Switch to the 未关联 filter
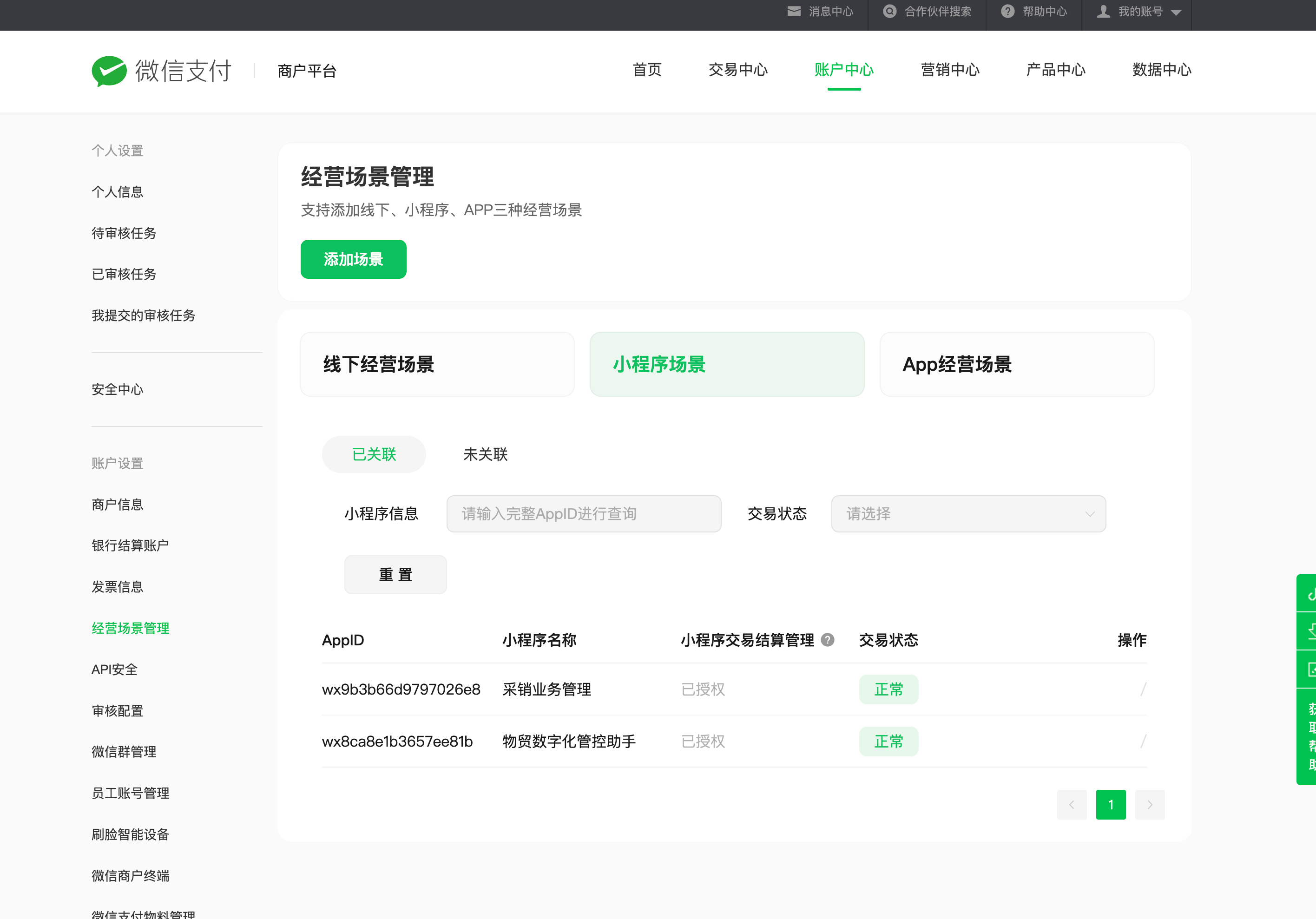This screenshot has height=919, width=1316. (x=485, y=454)
